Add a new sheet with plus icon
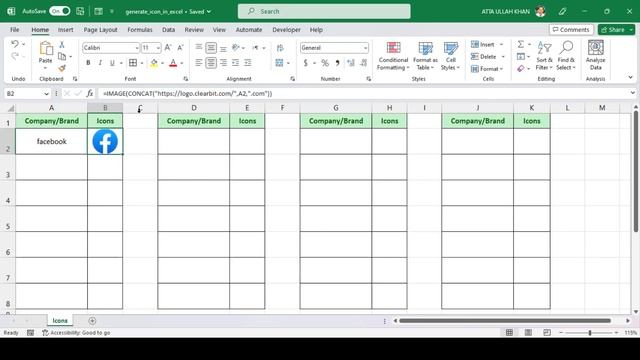 92,321
